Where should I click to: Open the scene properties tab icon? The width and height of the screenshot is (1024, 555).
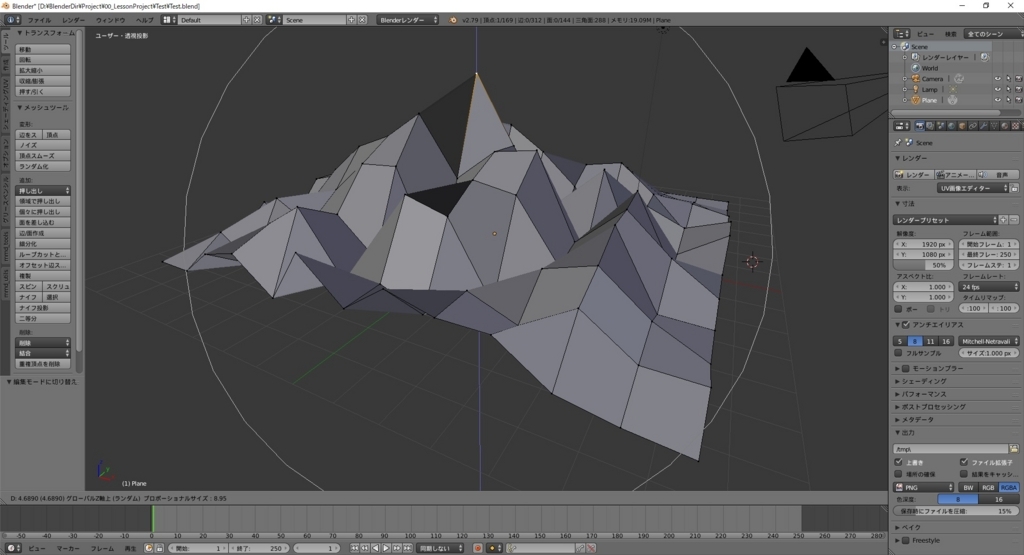click(x=941, y=126)
